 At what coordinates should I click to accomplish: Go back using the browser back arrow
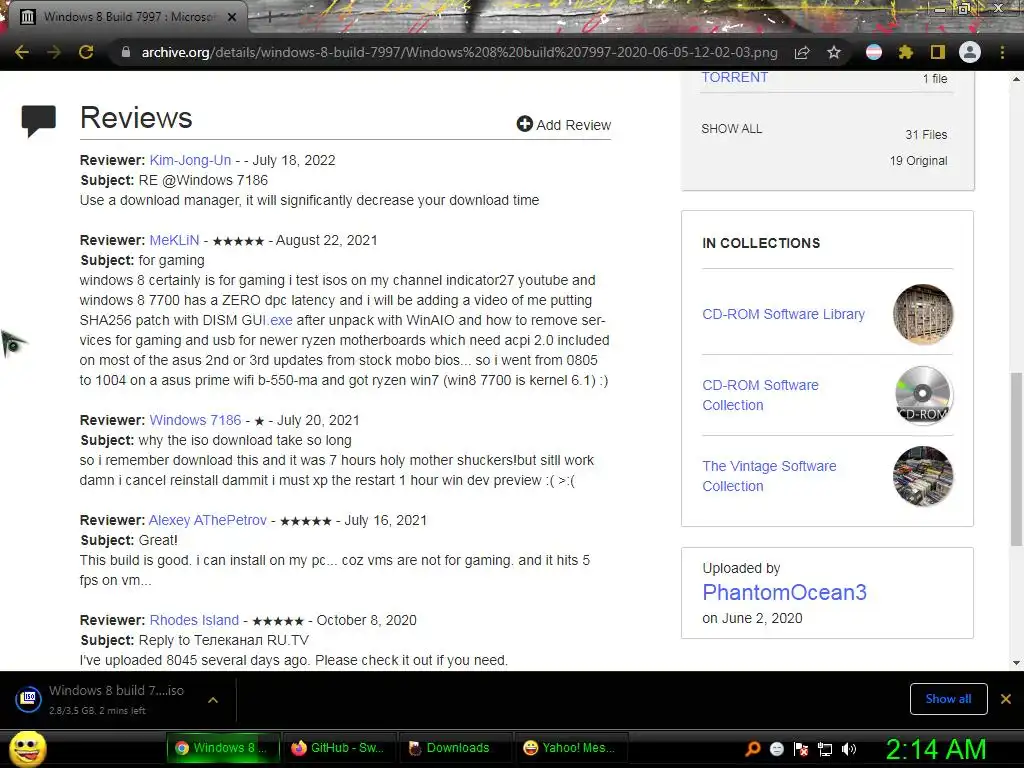[x=22, y=52]
